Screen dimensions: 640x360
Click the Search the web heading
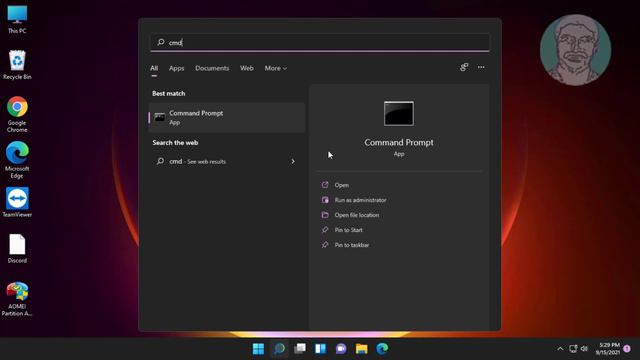[175, 142]
